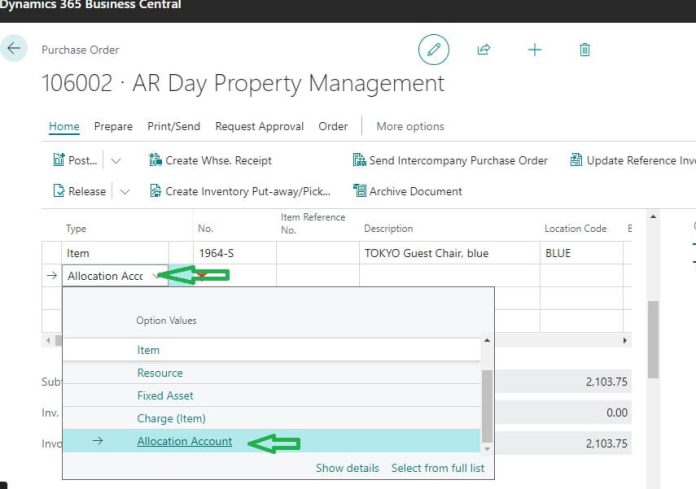Open More options menu
The height and width of the screenshot is (489, 696).
[x=410, y=126]
